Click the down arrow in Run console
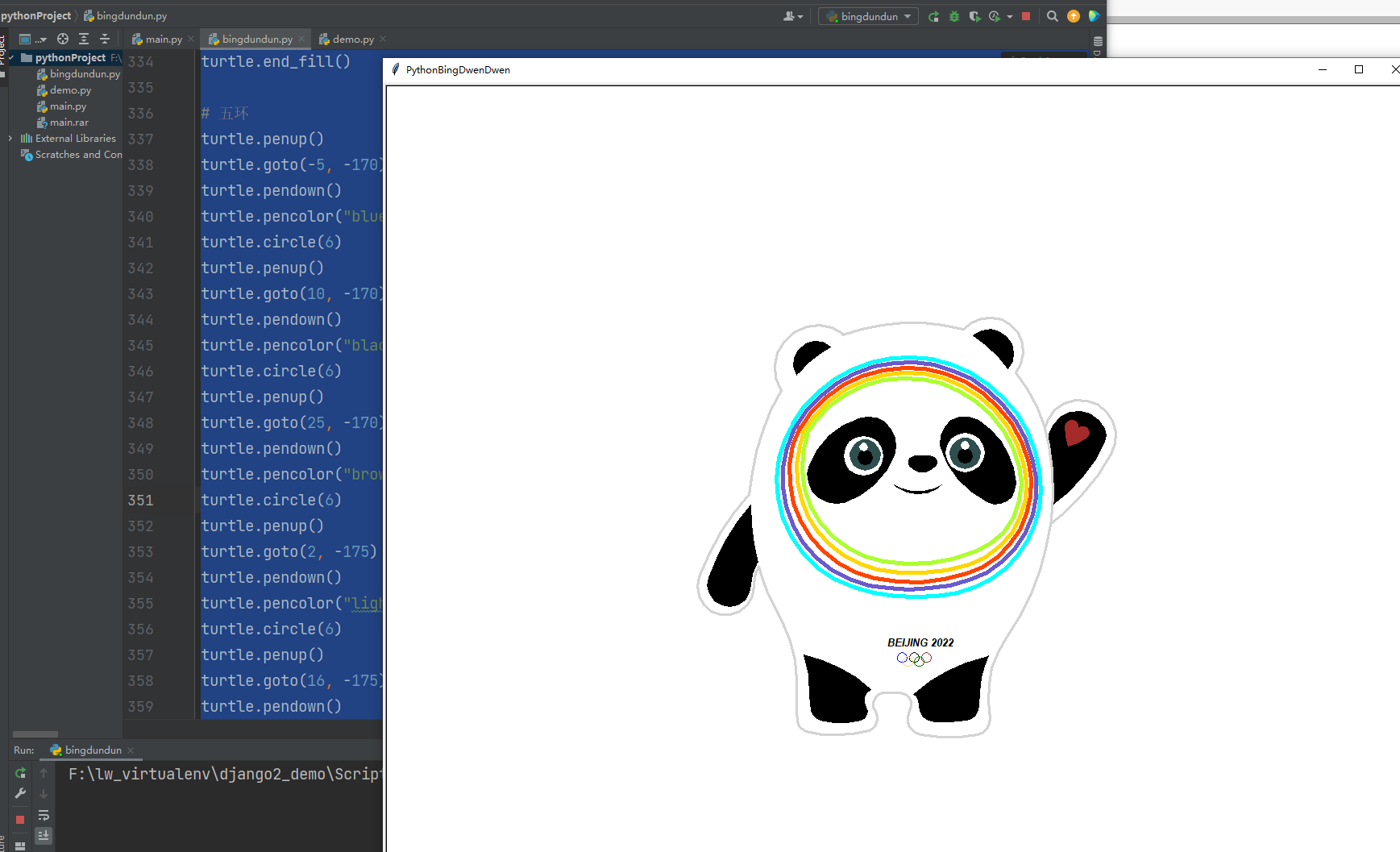Image resolution: width=1400 pixels, height=852 pixels. [44, 794]
